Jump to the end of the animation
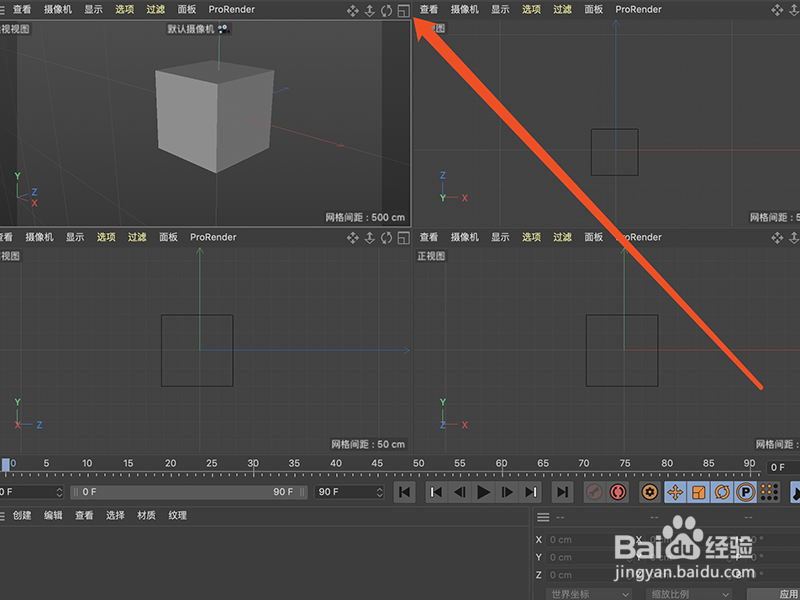This screenshot has height=600, width=800. (x=562, y=492)
